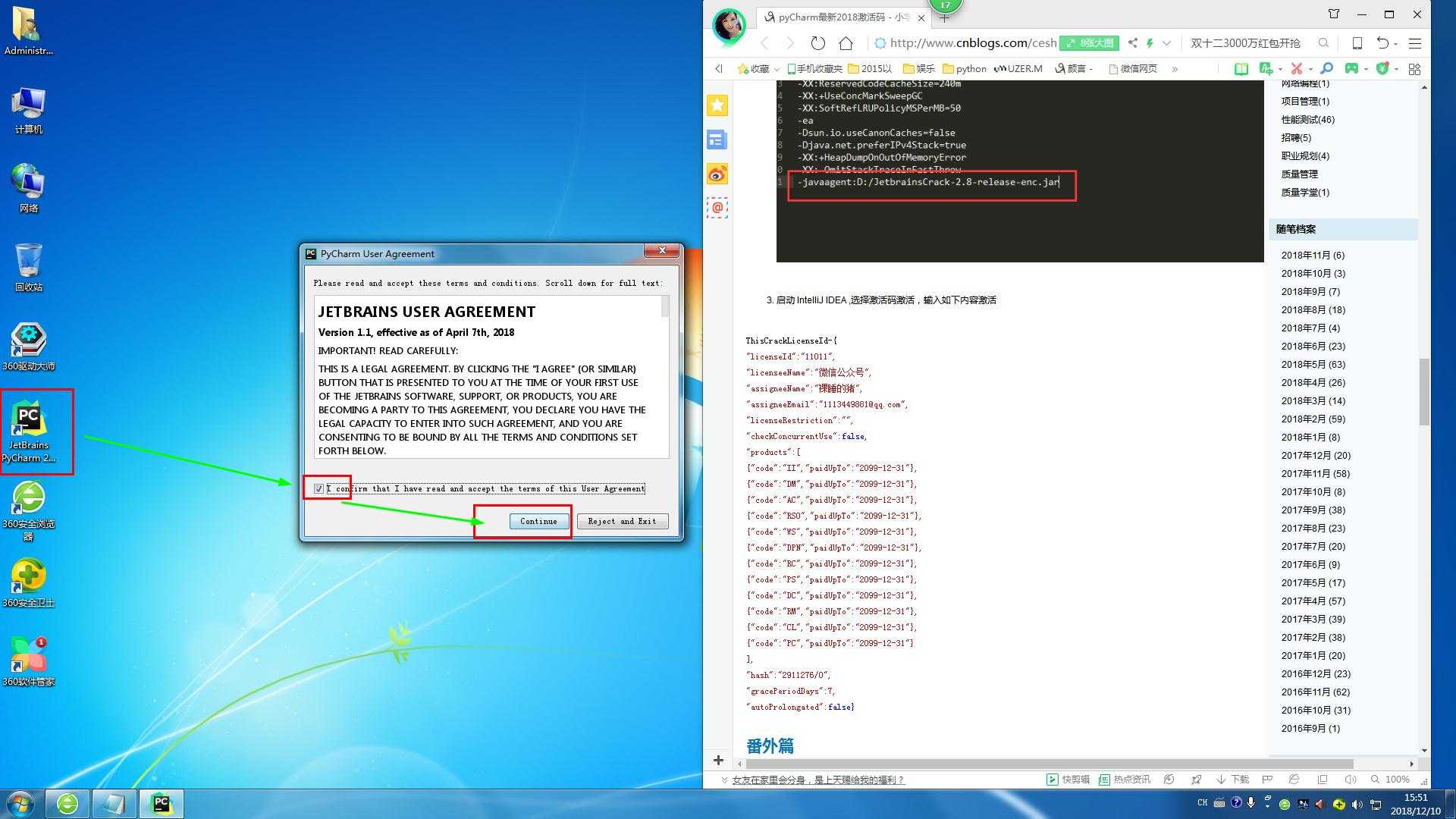The height and width of the screenshot is (819, 1456).
Task: Open dropdown beside game controller icon
Action: [1366, 69]
